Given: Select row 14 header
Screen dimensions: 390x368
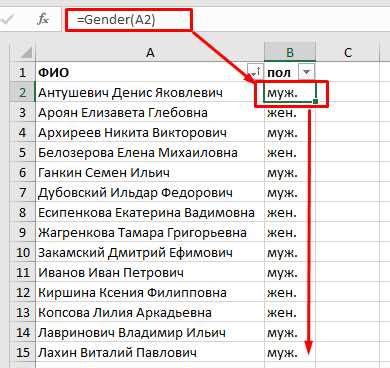Looking at the screenshot, I should [x=22, y=332].
